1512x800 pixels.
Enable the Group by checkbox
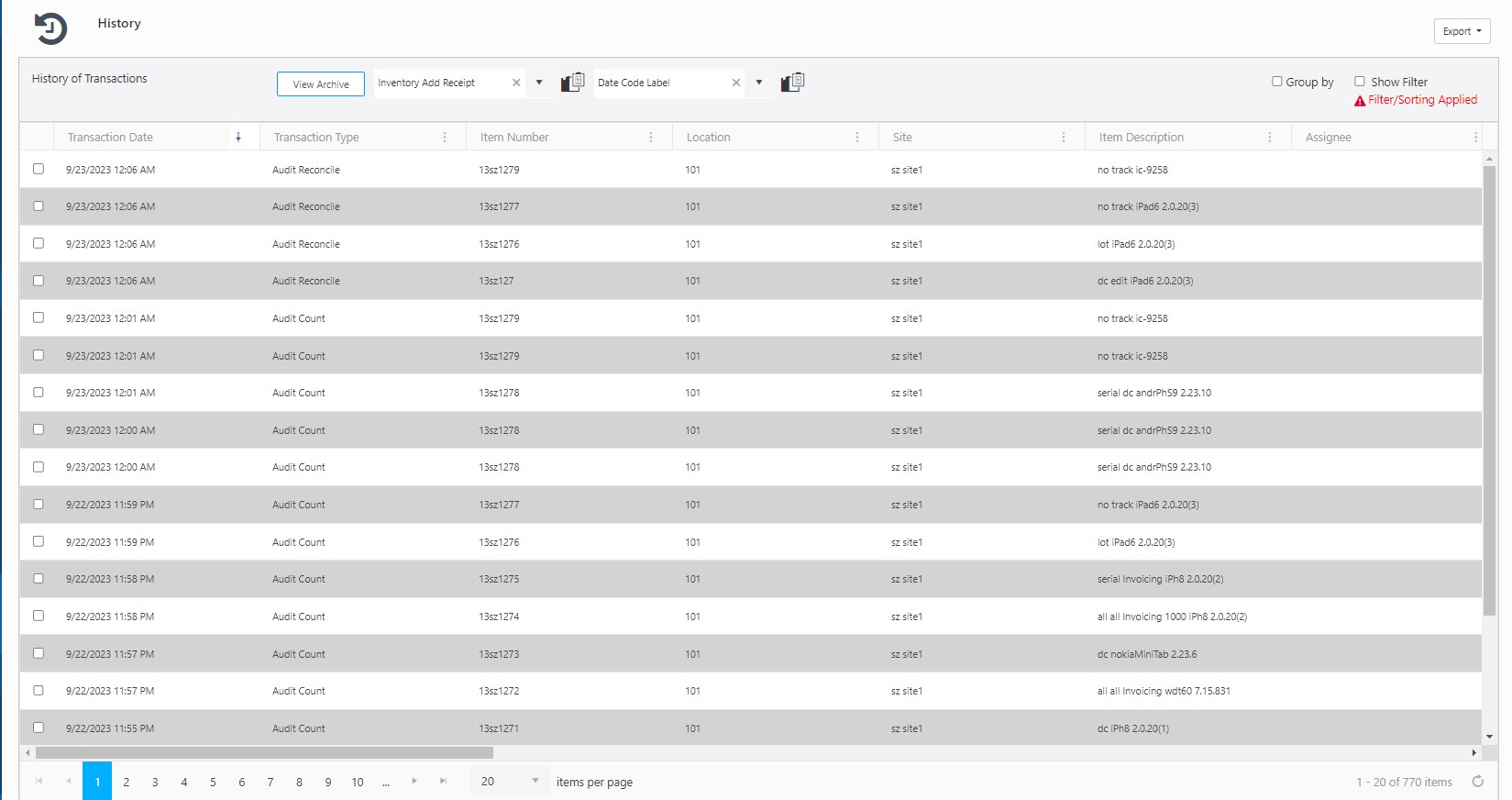coord(1276,82)
